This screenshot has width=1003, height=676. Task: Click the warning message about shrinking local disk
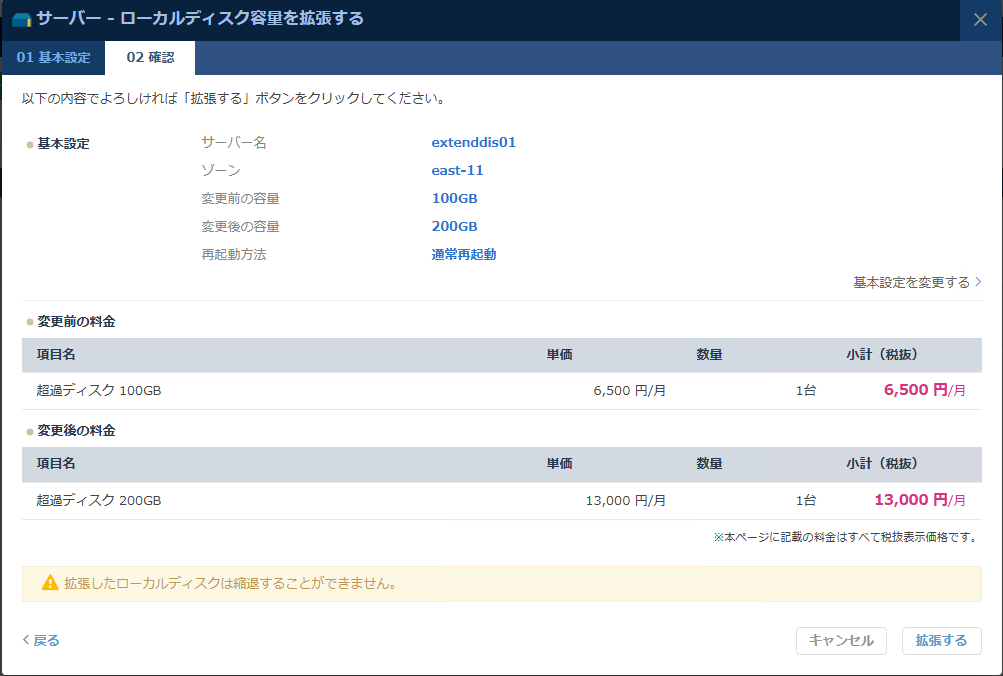pyautogui.click(x=230, y=583)
